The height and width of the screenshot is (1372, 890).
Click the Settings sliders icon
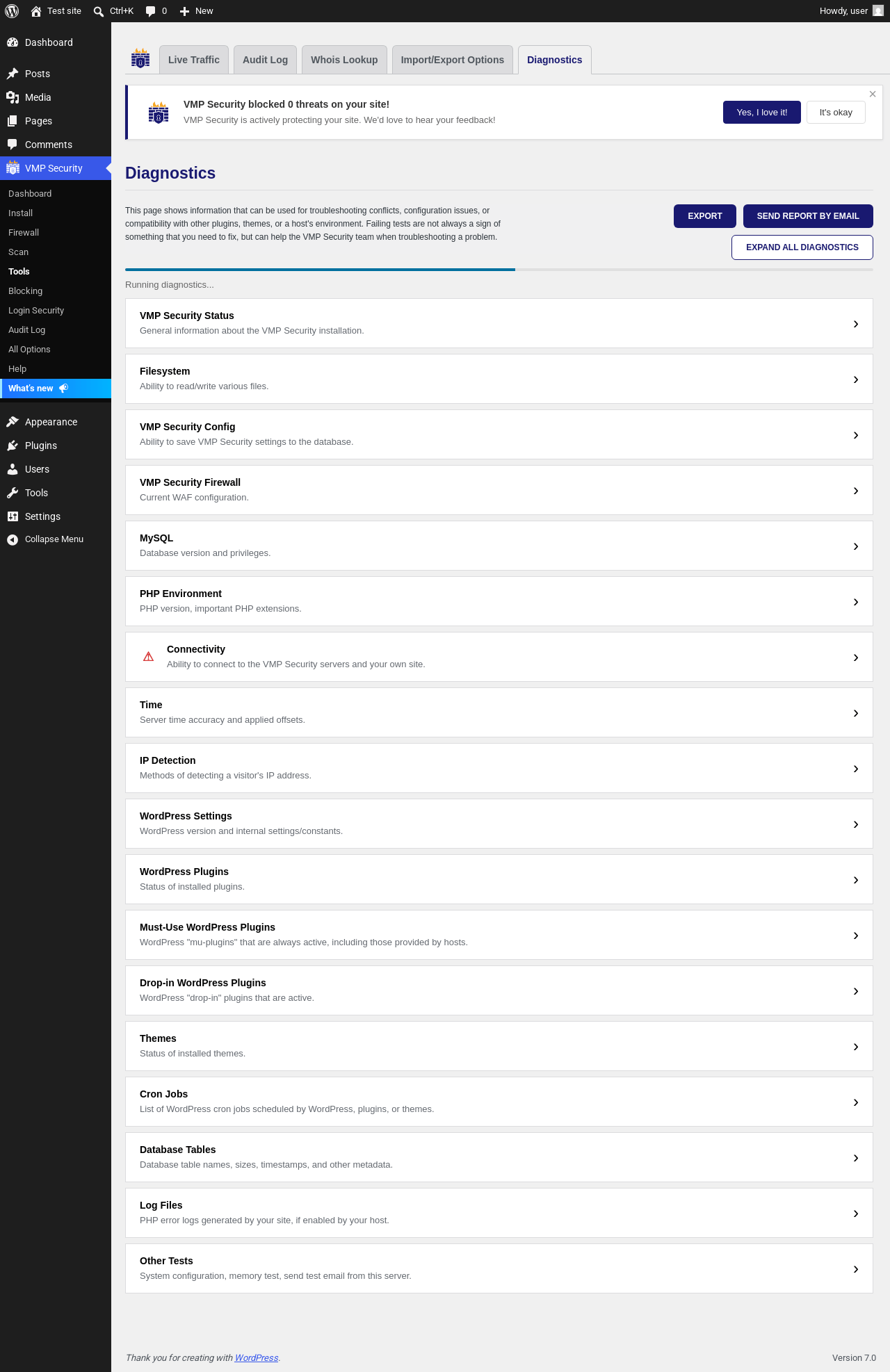[x=13, y=516]
